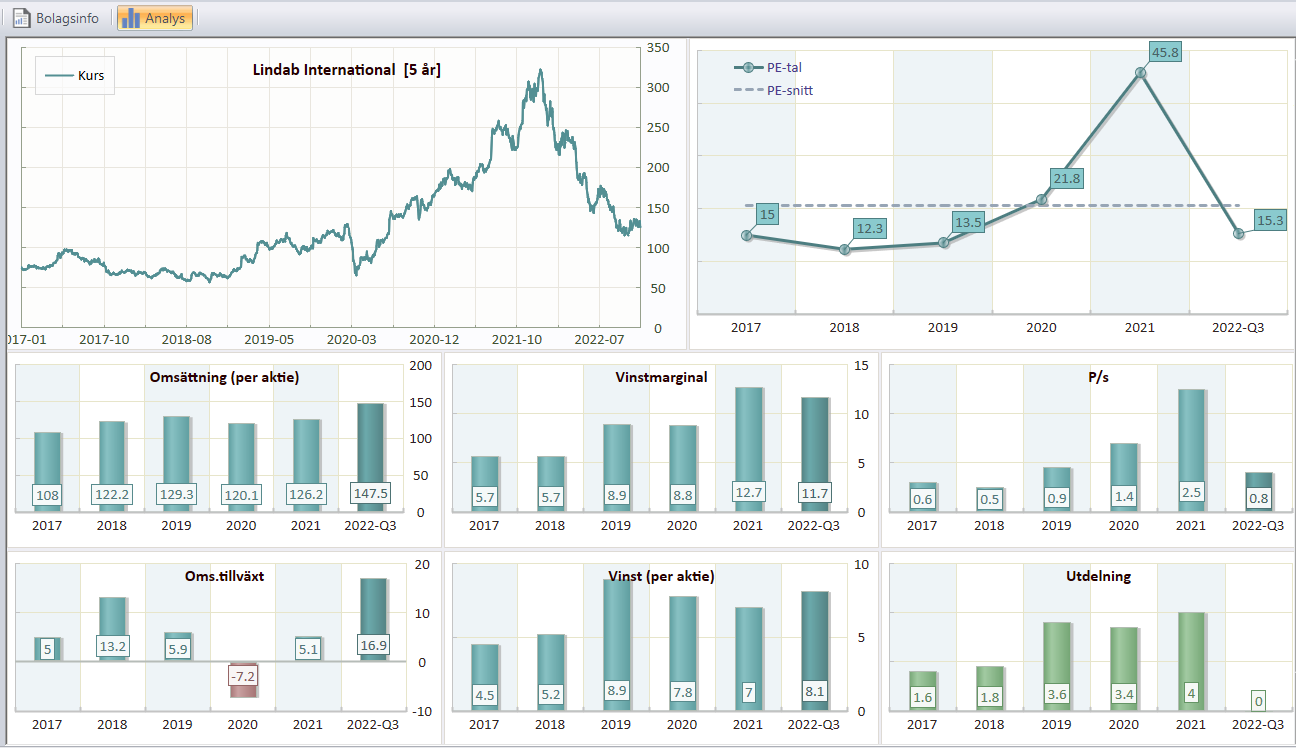Click the Analys bar chart icon
The height and width of the screenshot is (749, 1296).
pos(131,18)
